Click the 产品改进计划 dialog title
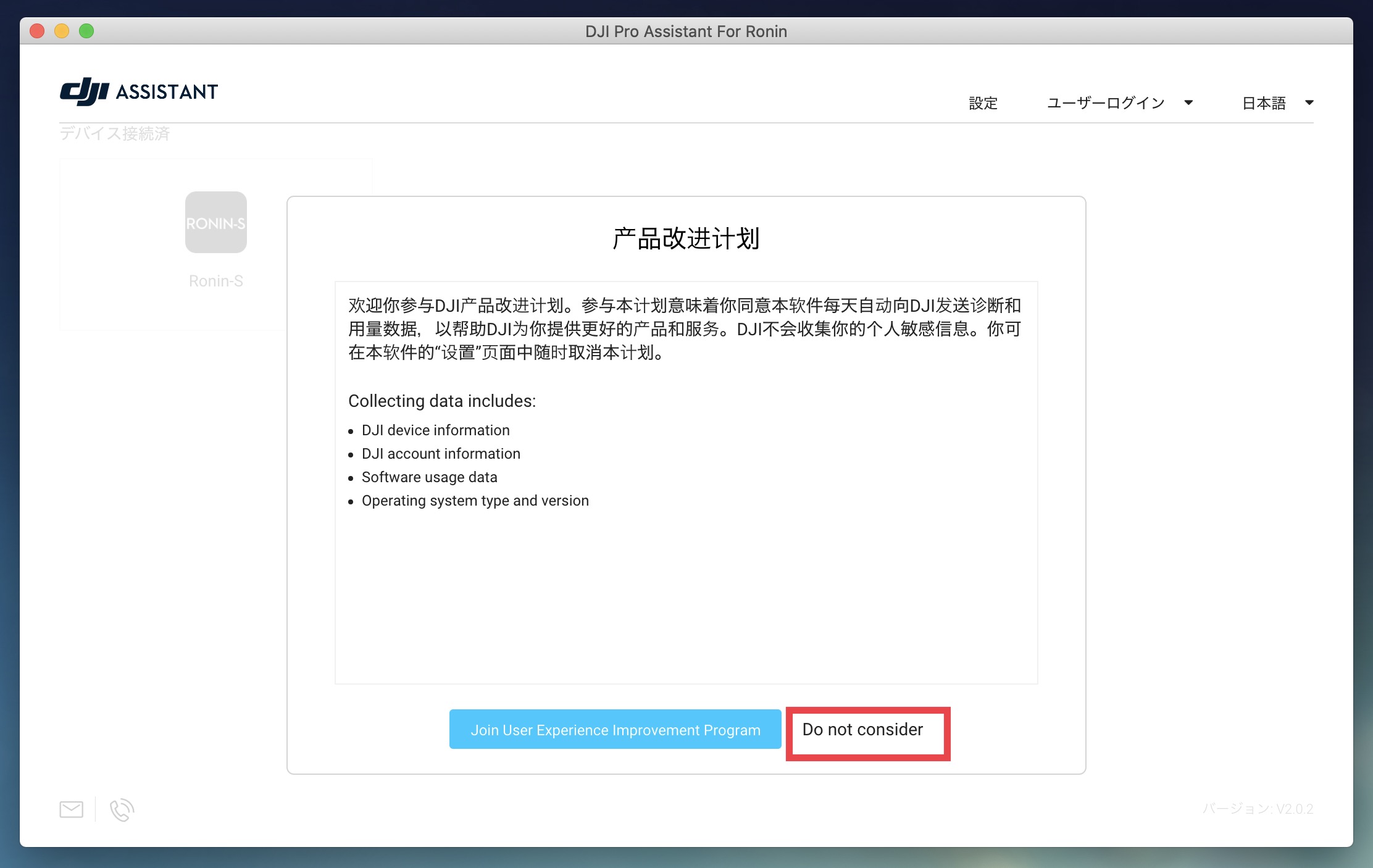This screenshot has width=1373, height=868. tap(686, 238)
